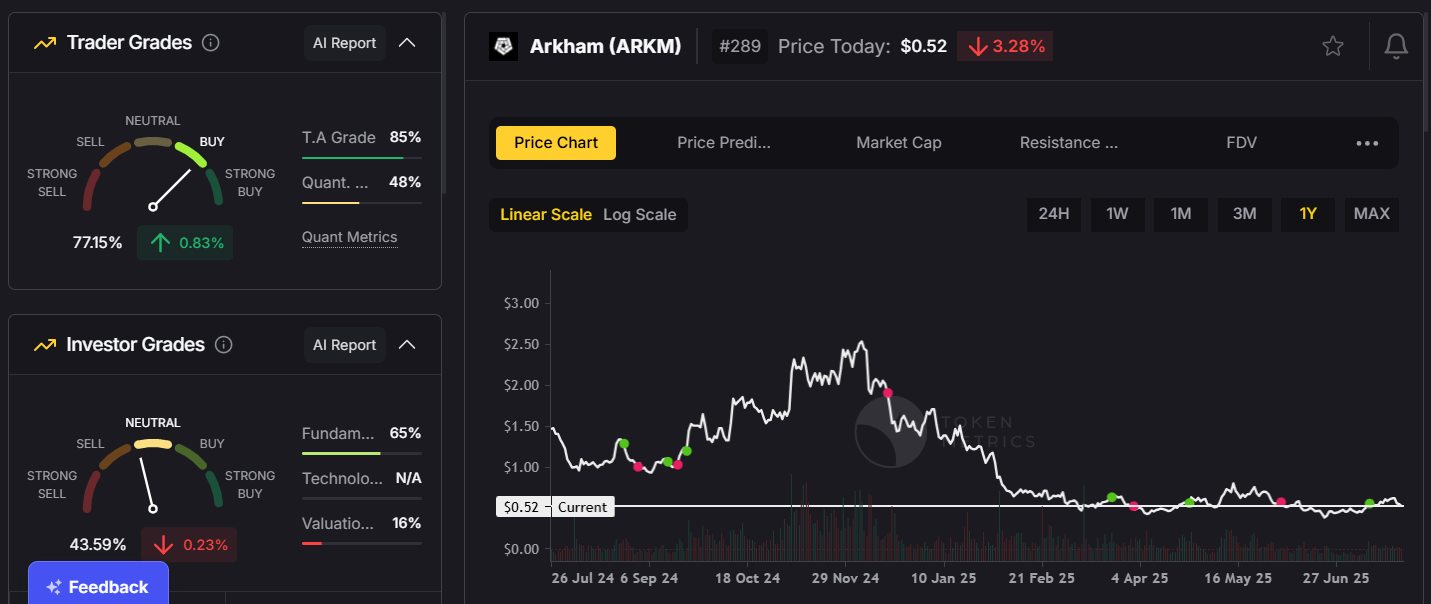Select the MAX time range
The width and height of the screenshot is (1431, 604).
[x=1371, y=214]
